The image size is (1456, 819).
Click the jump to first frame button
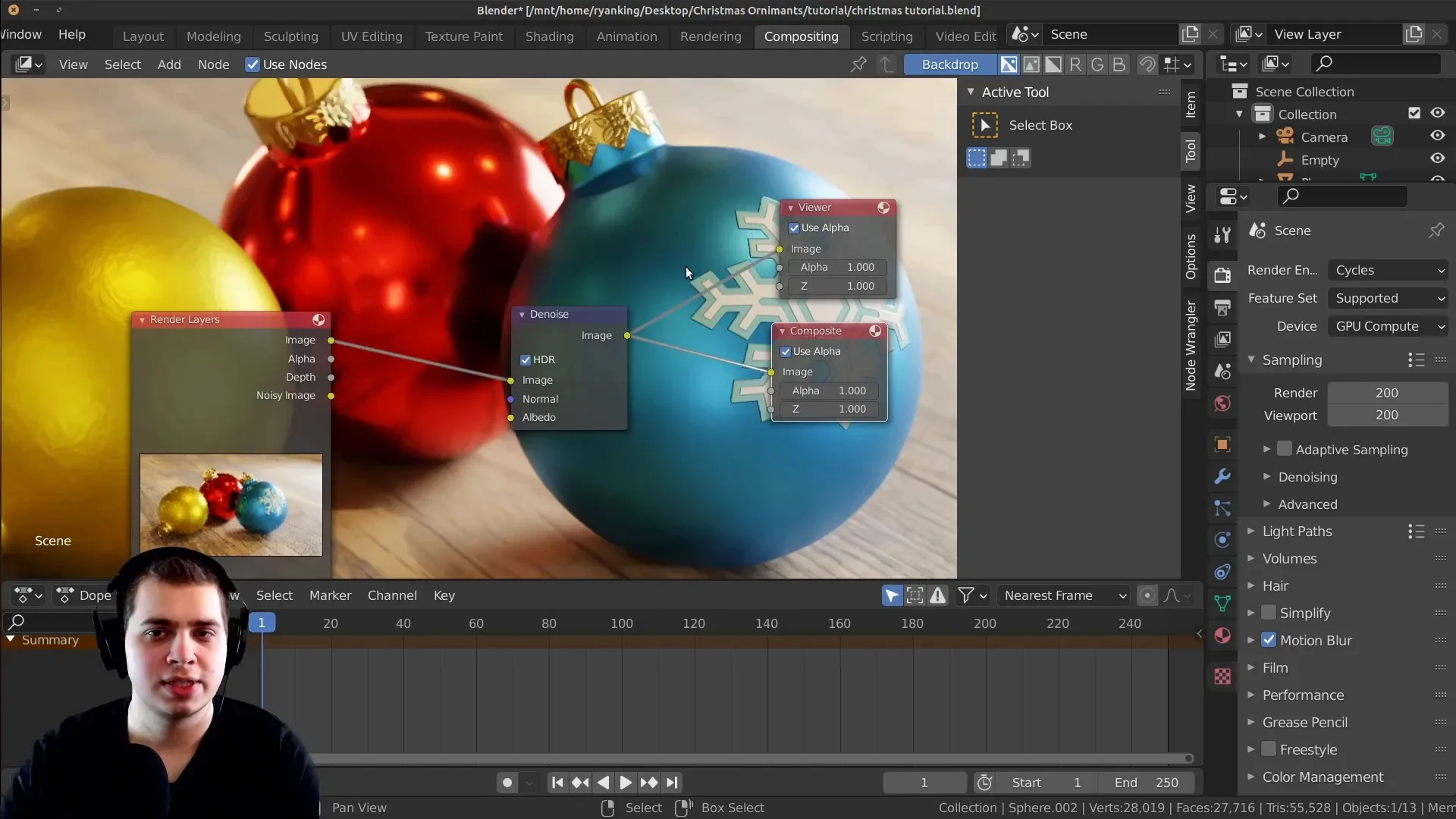557,783
